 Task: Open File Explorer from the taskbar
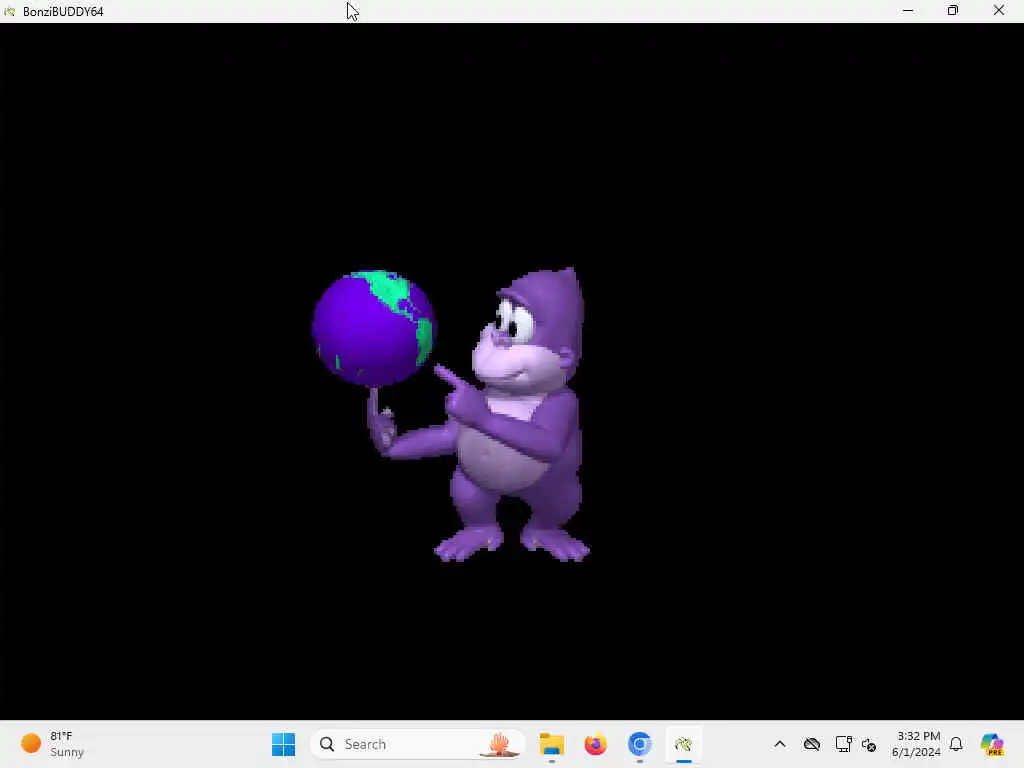pyautogui.click(x=552, y=744)
